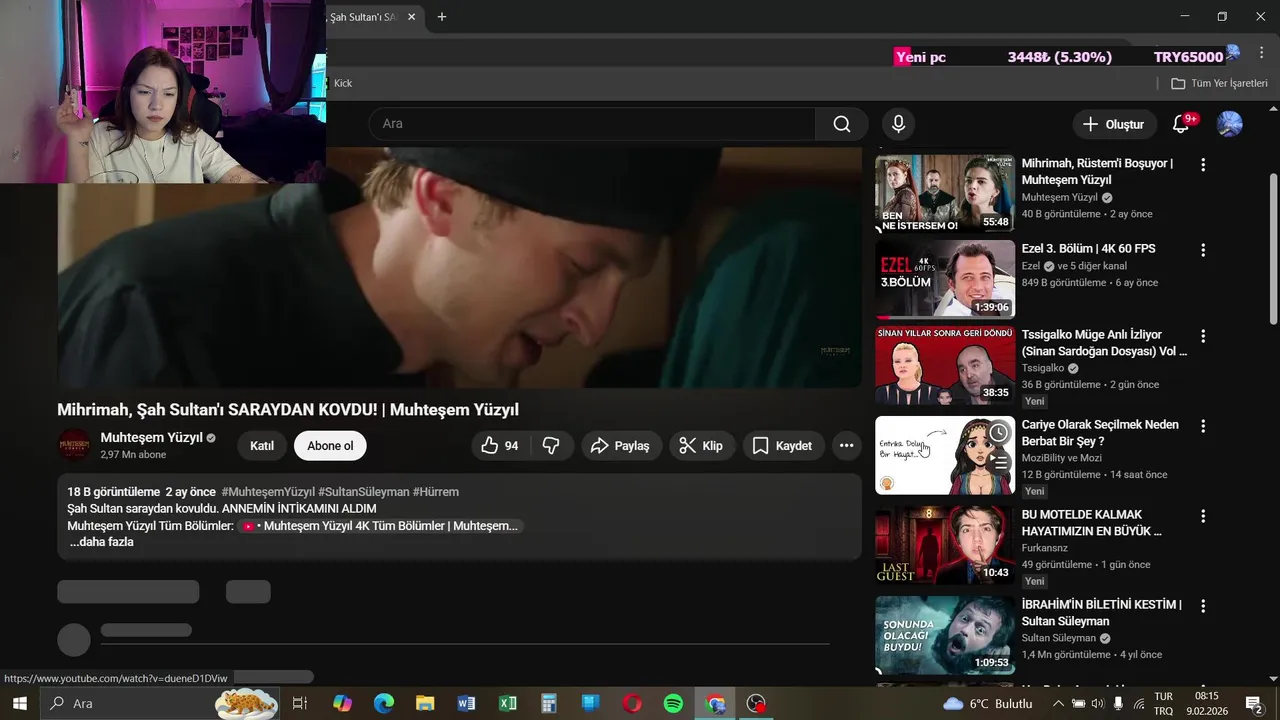
Task: Open Calculator from the taskbar
Action: coord(549,703)
